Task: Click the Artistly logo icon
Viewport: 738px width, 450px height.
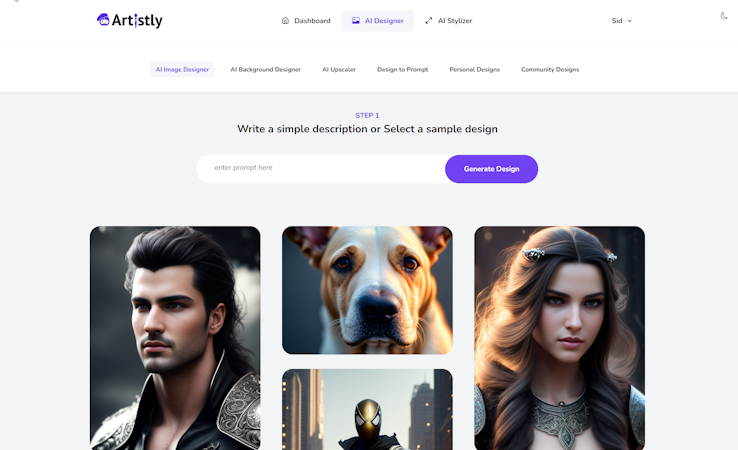Action: (x=103, y=20)
